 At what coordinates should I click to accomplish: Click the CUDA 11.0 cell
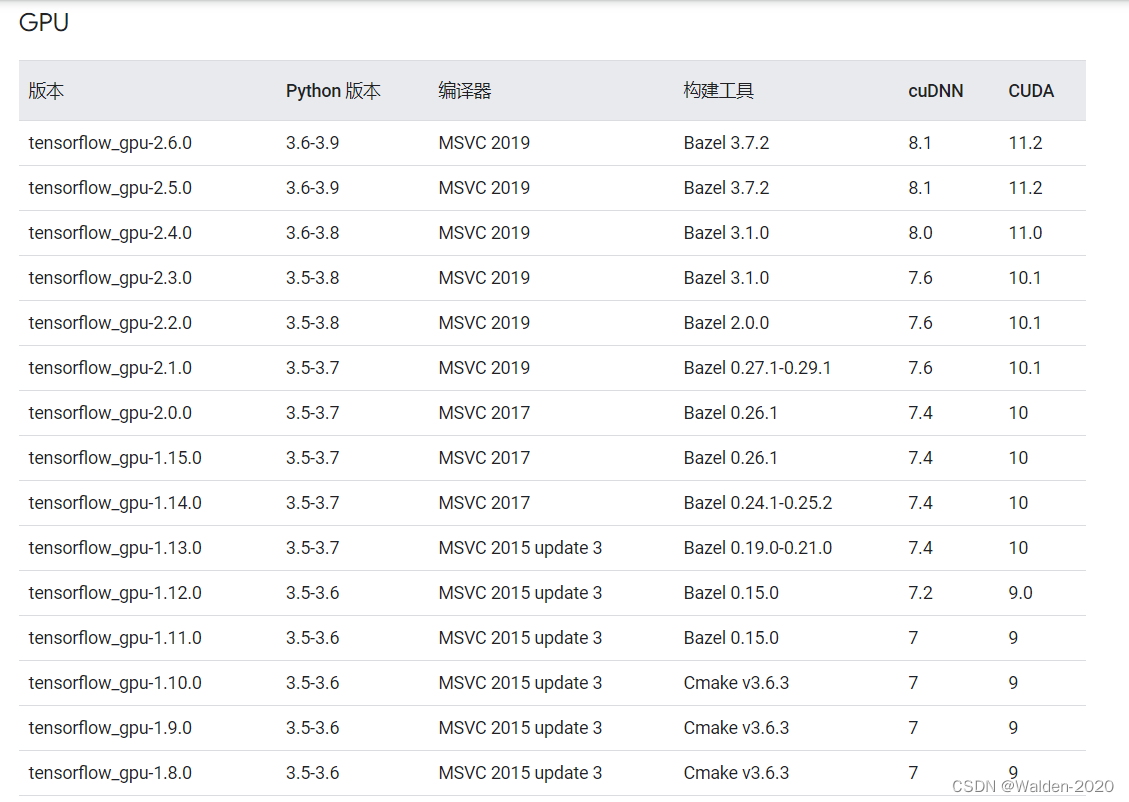click(x=1025, y=233)
